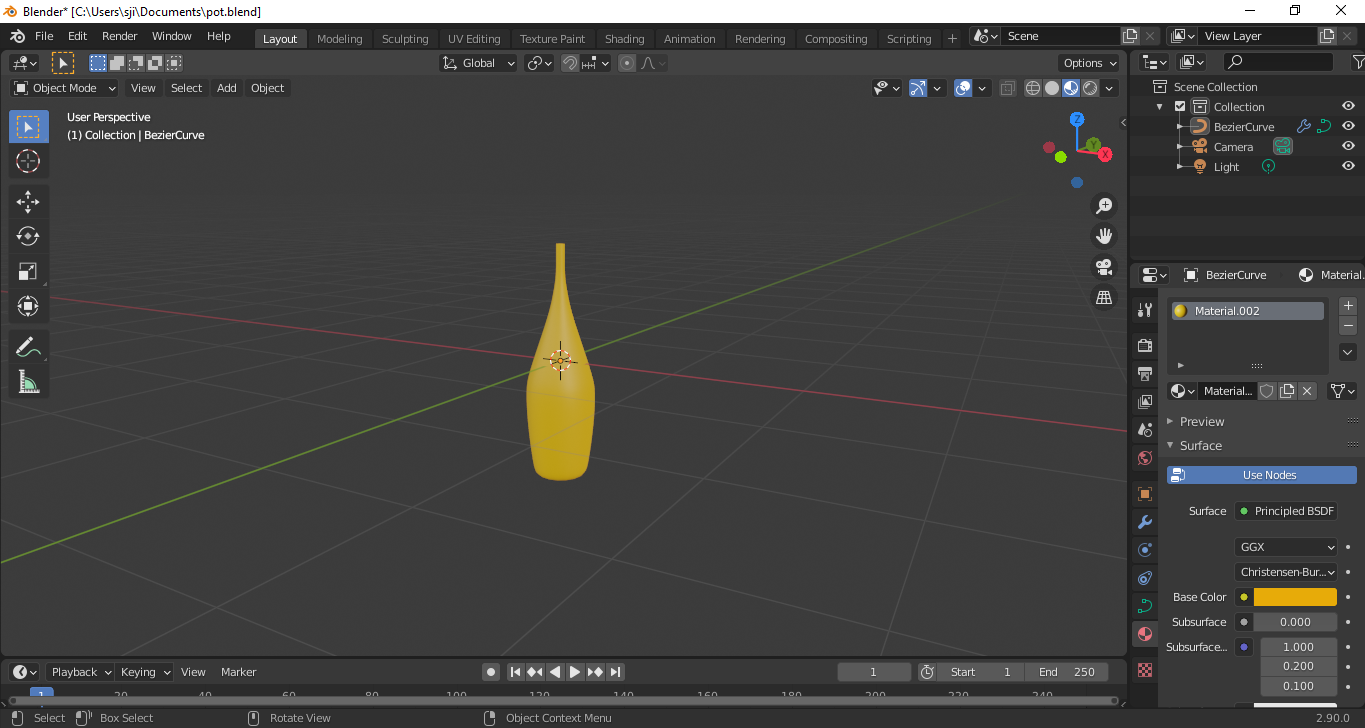1365x728 pixels.
Task: Enable proportional editing toggle
Action: point(626,62)
